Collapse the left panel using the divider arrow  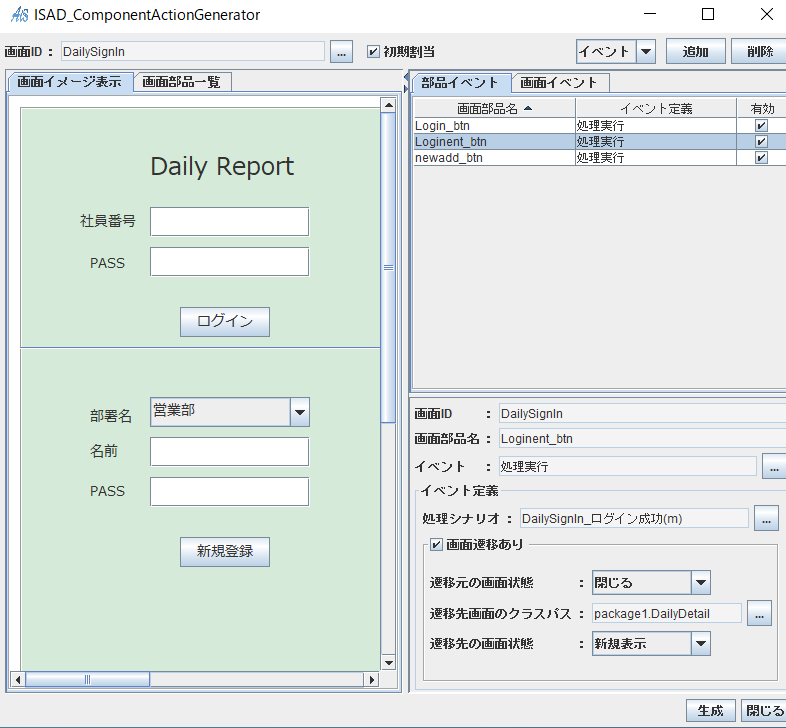coord(404,76)
